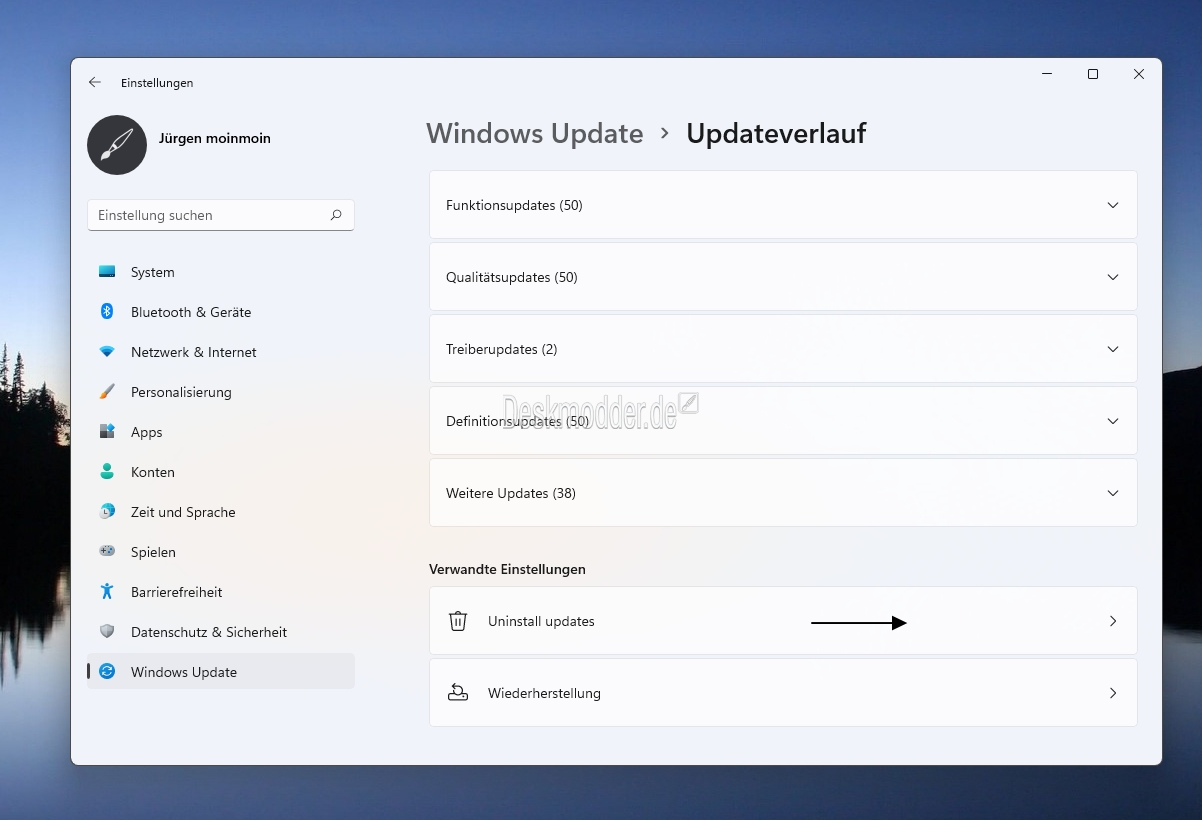Open Datenschutz & Sicherheit settings

point(221,632)
